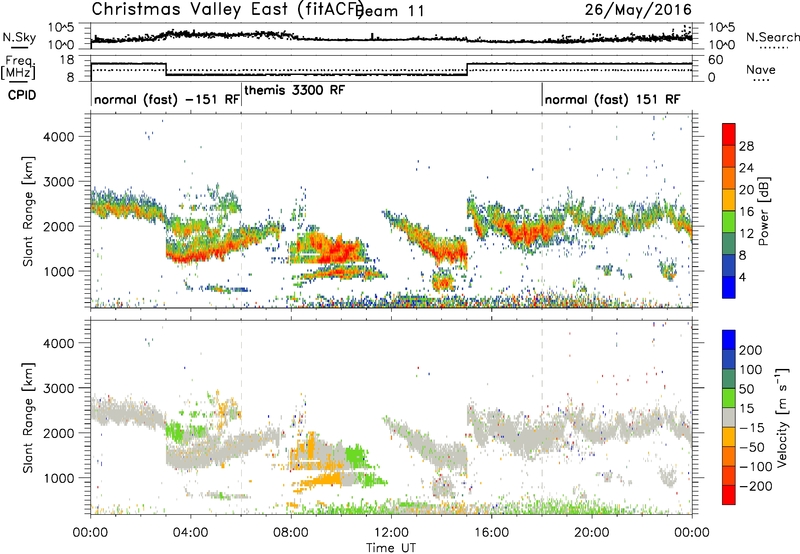Viewport: 800px width, 554px height.
Task: Click the red bottom of velocity color bar
Action: pyautogui.click(x=729, y=495)
